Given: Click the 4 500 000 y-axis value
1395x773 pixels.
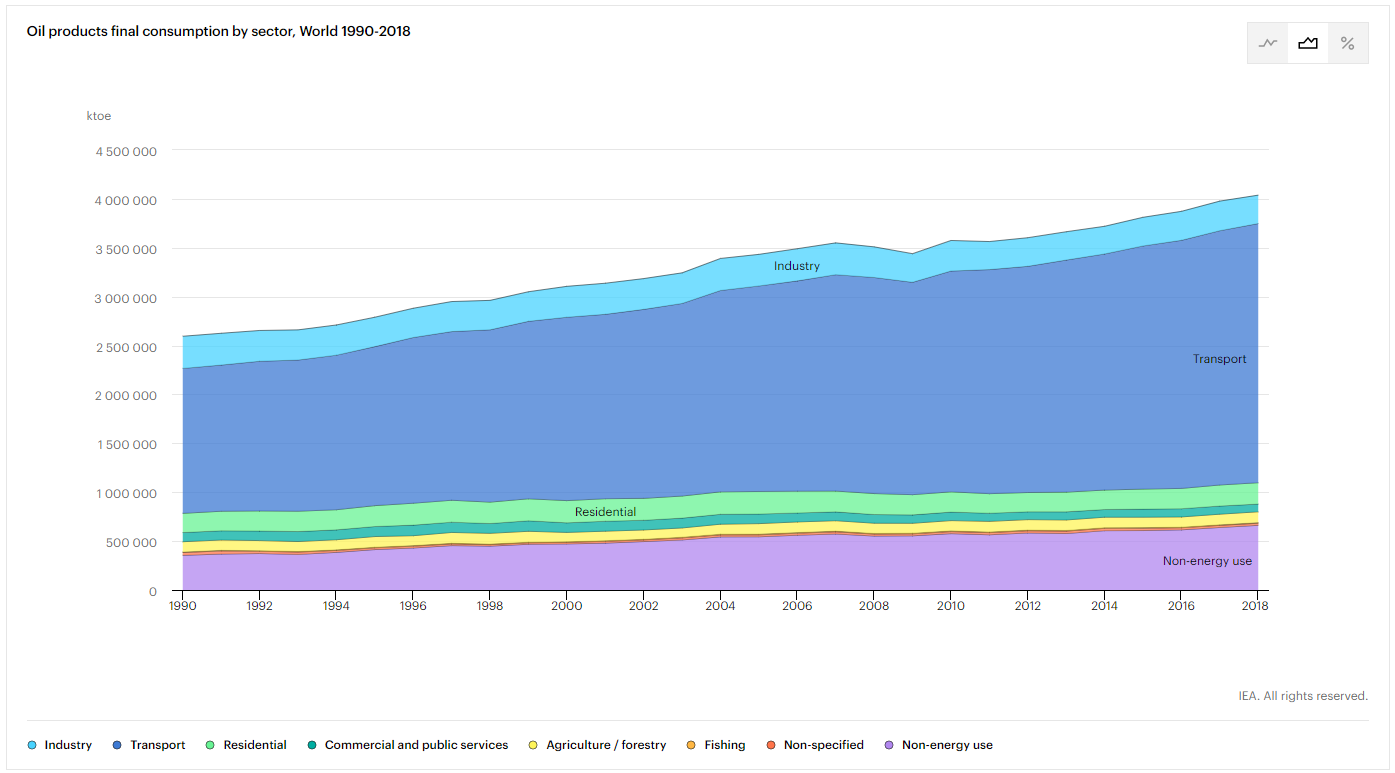Looking at the screenshot, I should point(125,151).
